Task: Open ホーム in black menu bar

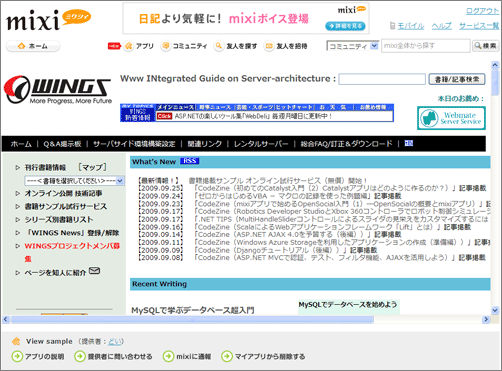Action: (21, 144)
